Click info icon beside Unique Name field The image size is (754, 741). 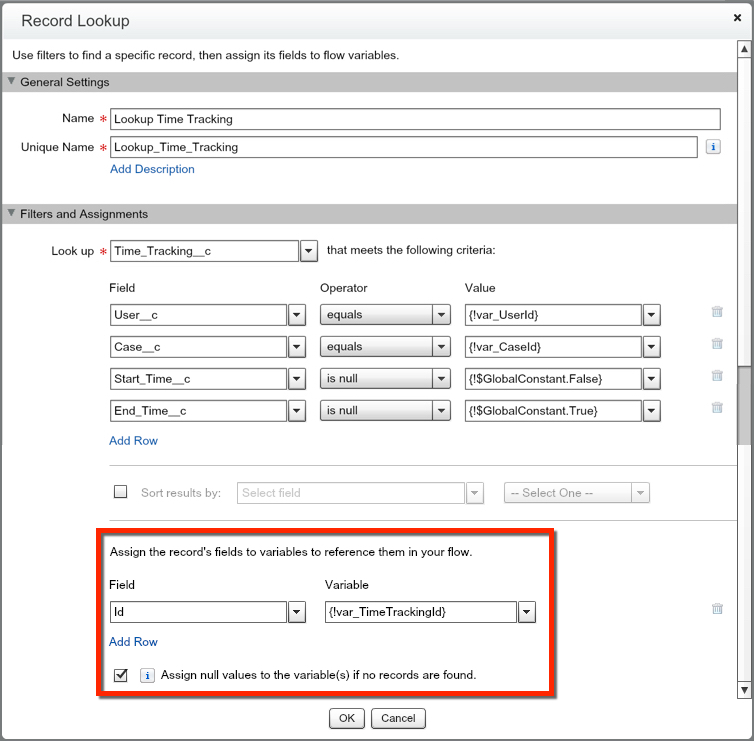[713, 147]
